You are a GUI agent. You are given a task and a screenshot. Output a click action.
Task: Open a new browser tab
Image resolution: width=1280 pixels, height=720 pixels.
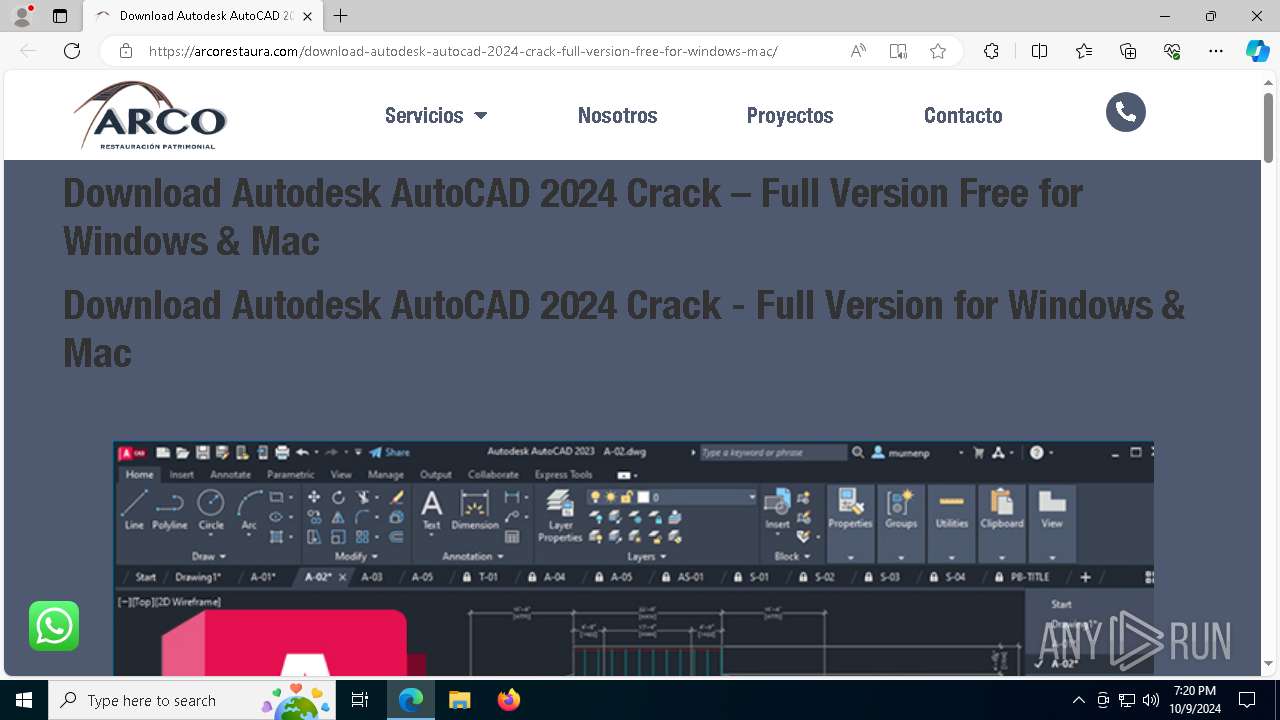click(x=341, y=16)
